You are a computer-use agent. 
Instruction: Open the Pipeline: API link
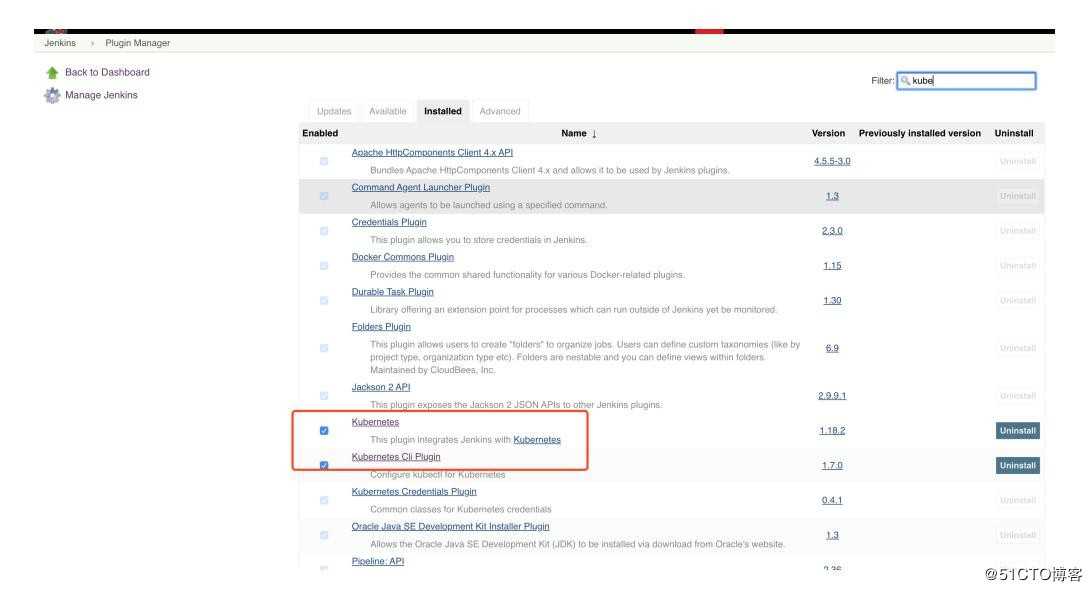click(377, 561)
